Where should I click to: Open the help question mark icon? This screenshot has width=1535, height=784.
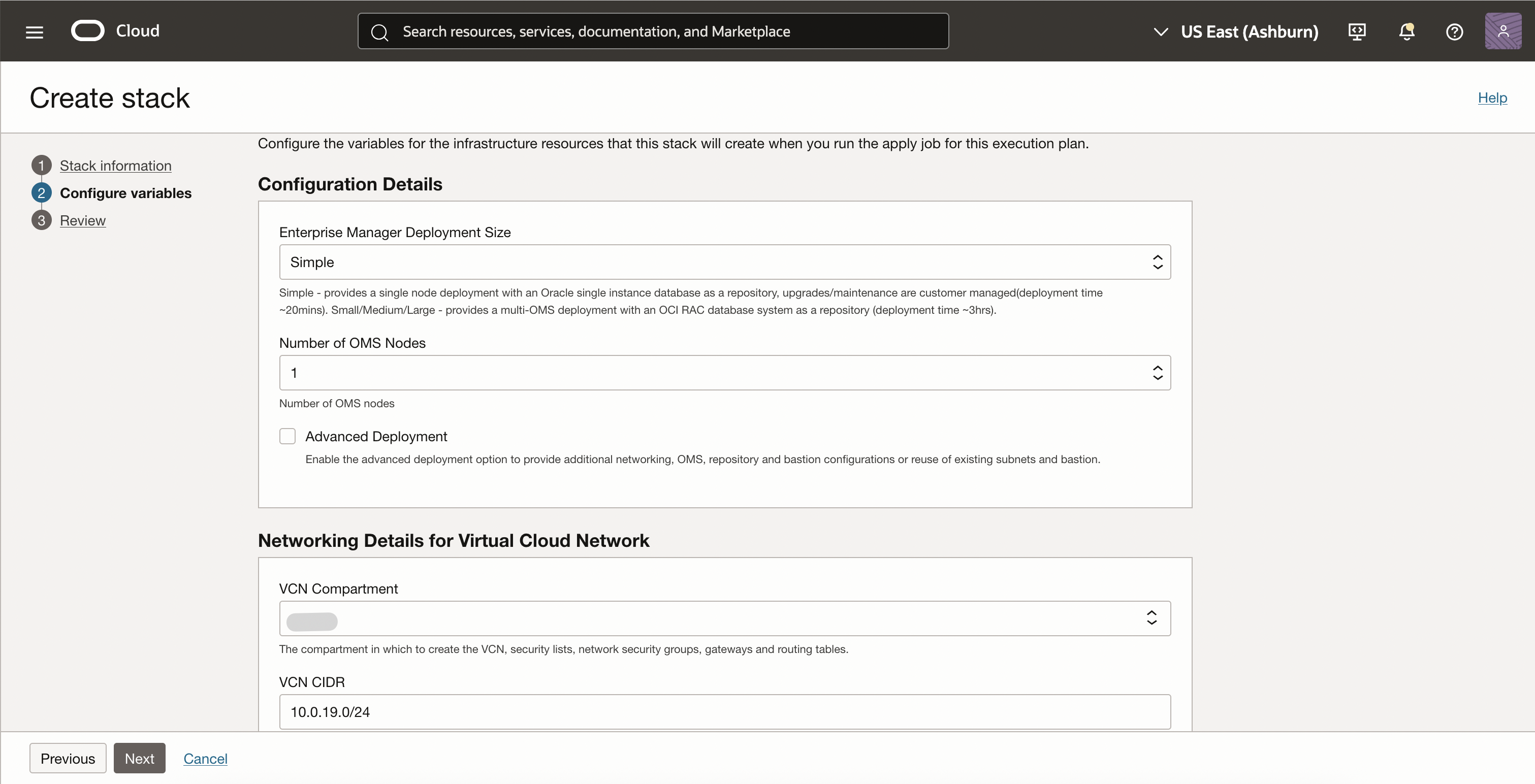coord(1454,31)
